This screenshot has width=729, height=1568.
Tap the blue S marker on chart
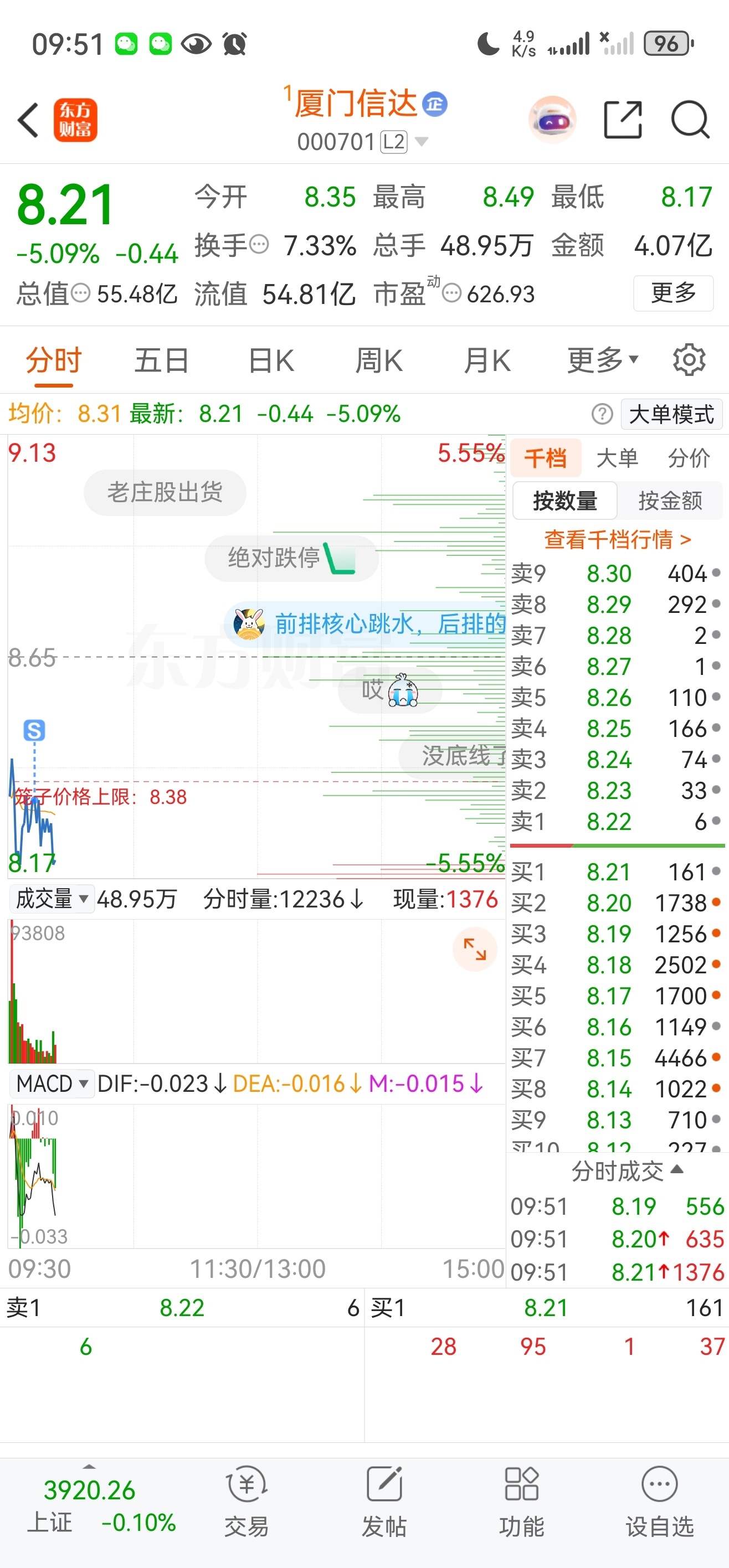tap(34, 730)
